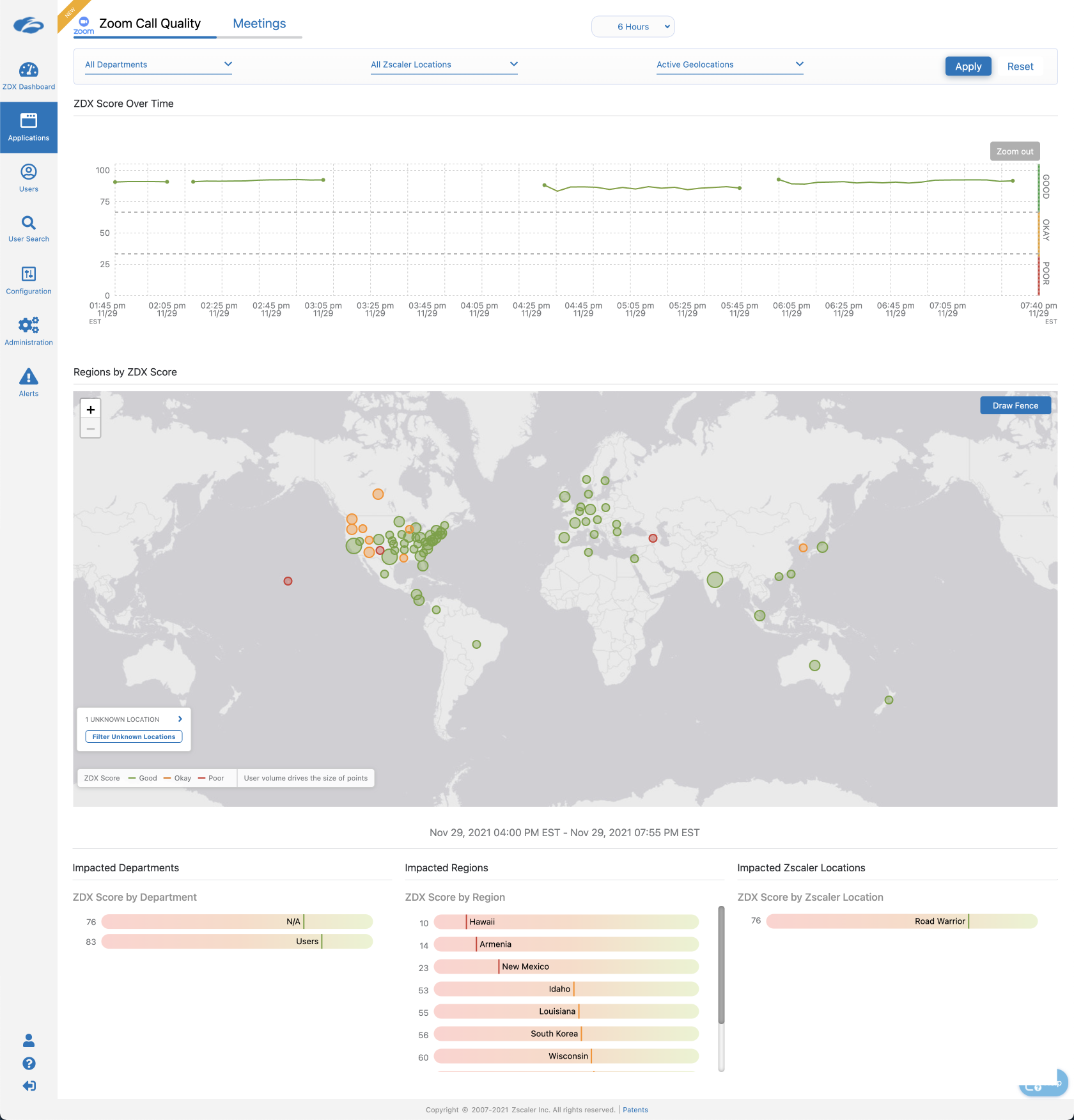Click the red Armenia map point

tap(653, 538)
